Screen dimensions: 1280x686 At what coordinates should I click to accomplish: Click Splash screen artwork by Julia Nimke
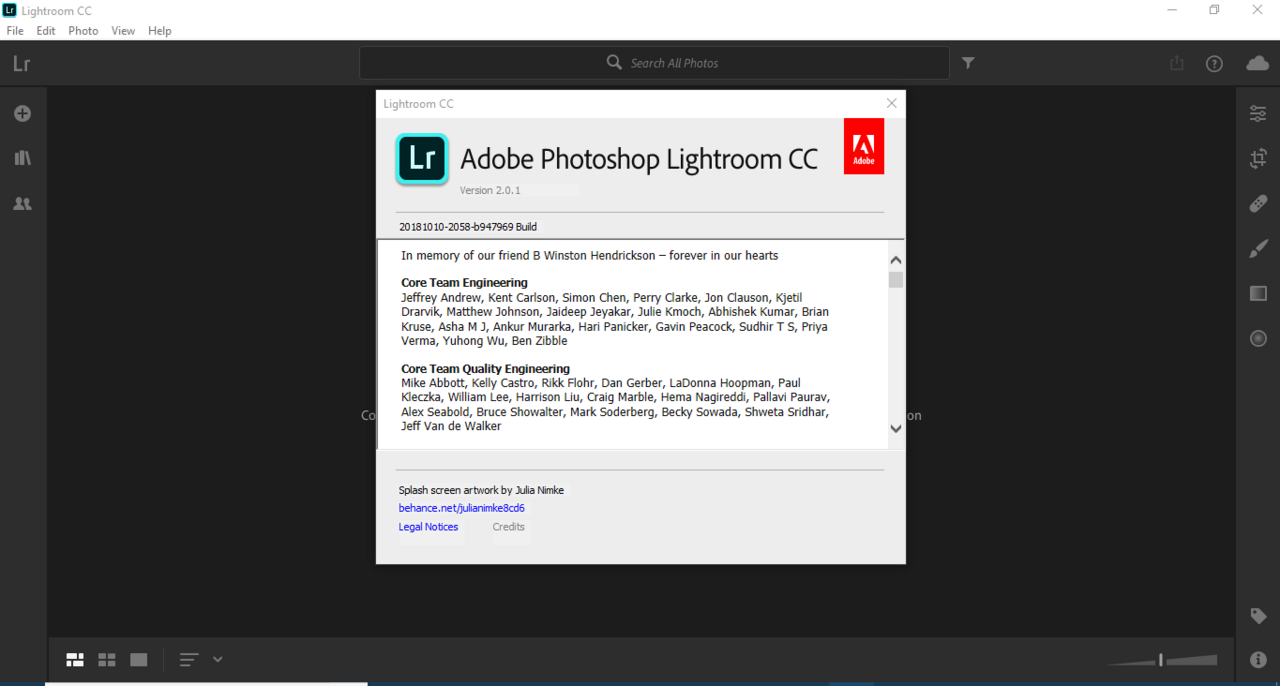(x=481, y=490)
